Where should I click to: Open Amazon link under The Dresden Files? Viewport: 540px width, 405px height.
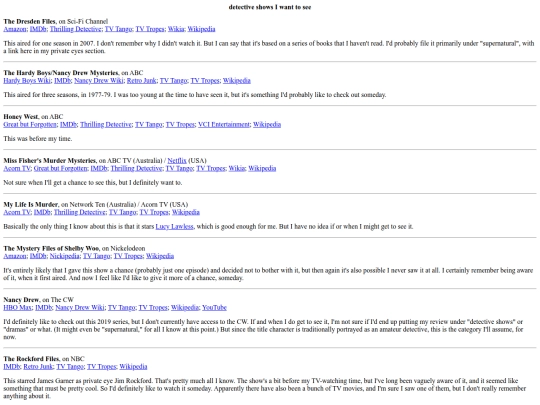pos(15,29)
